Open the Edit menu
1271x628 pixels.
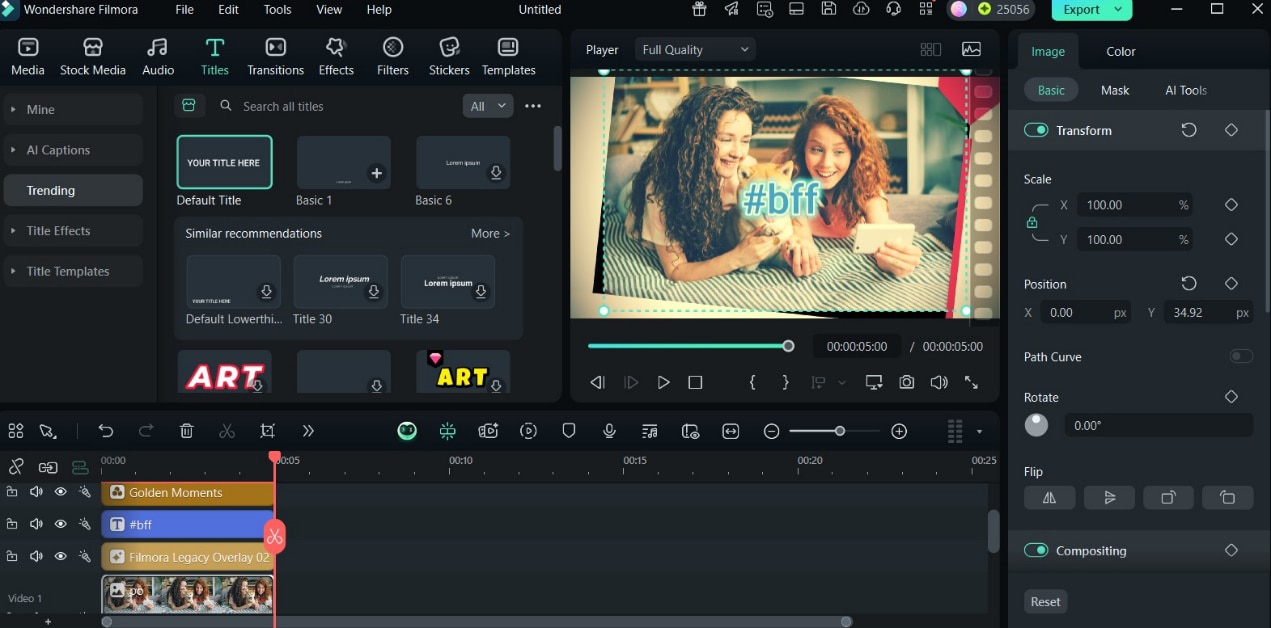click(x=229, y=10)
